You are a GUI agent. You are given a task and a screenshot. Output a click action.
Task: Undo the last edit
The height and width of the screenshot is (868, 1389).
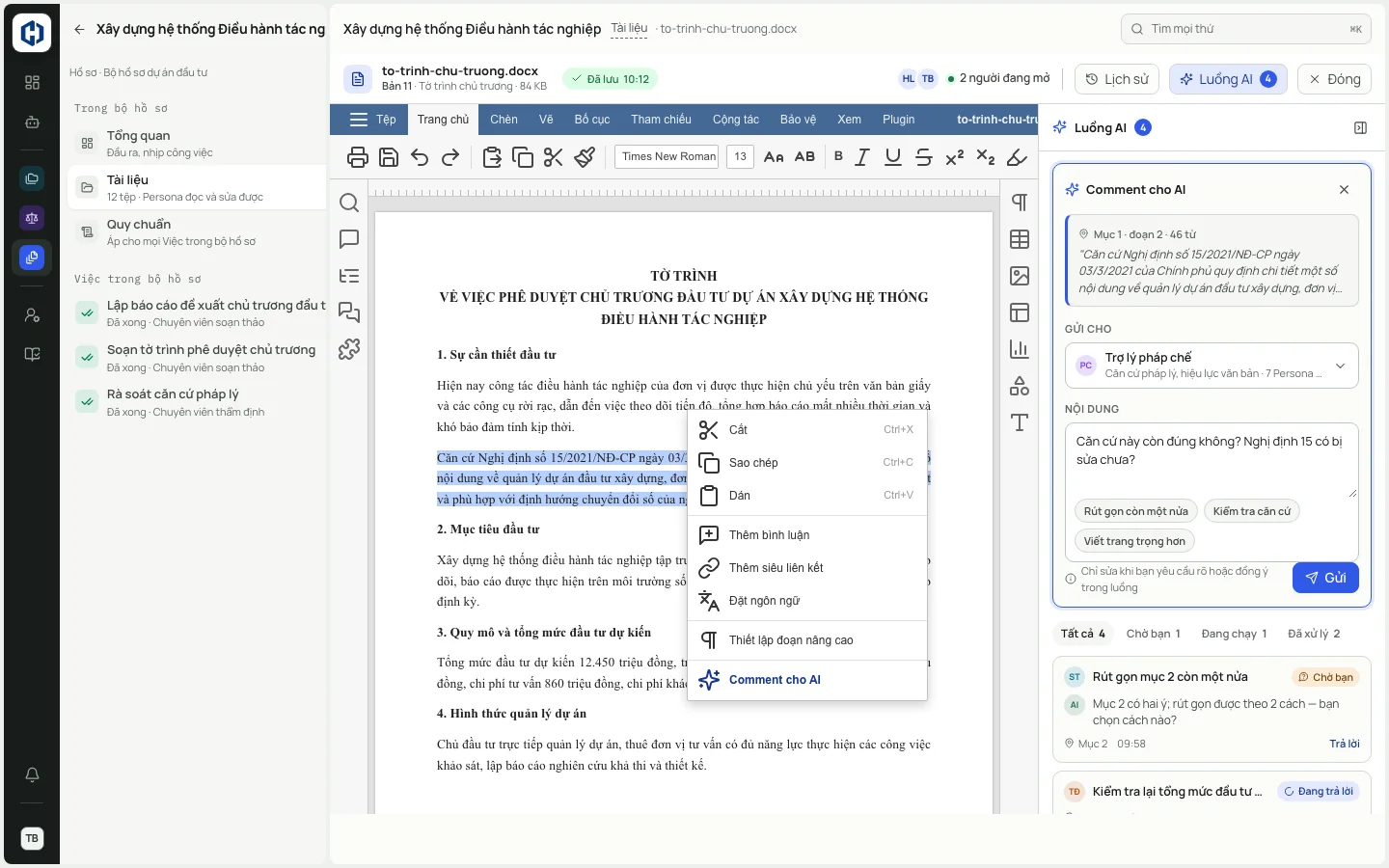click(x=420, y=157)
